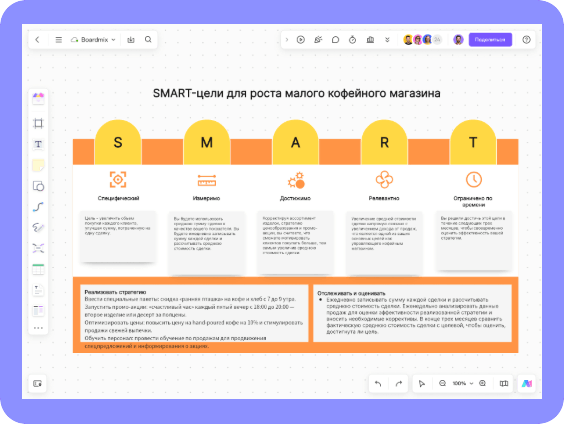The width and height of the screenshot is (564, 424).
Task: Select the yellow M arch shape
Action: [x=206, y=142]
